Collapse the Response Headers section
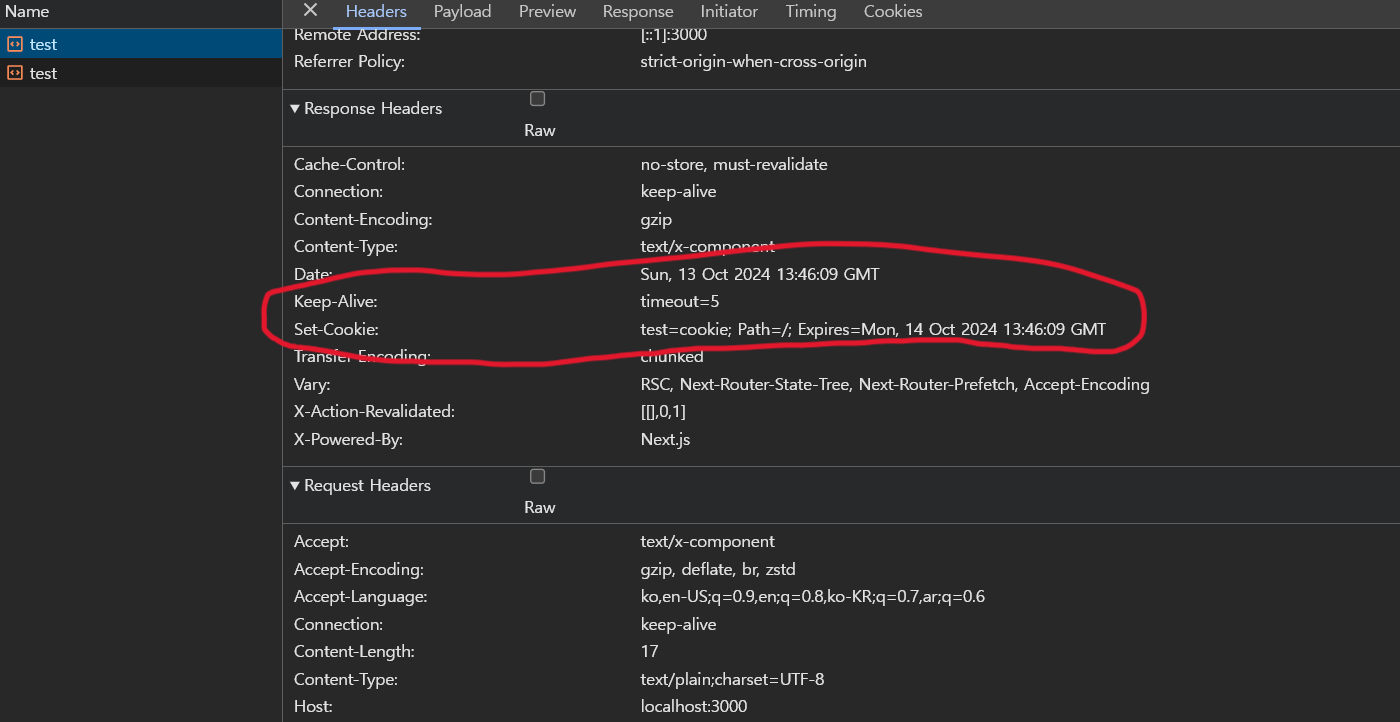Screen dimensions: 1400x722 coord(294,108)
